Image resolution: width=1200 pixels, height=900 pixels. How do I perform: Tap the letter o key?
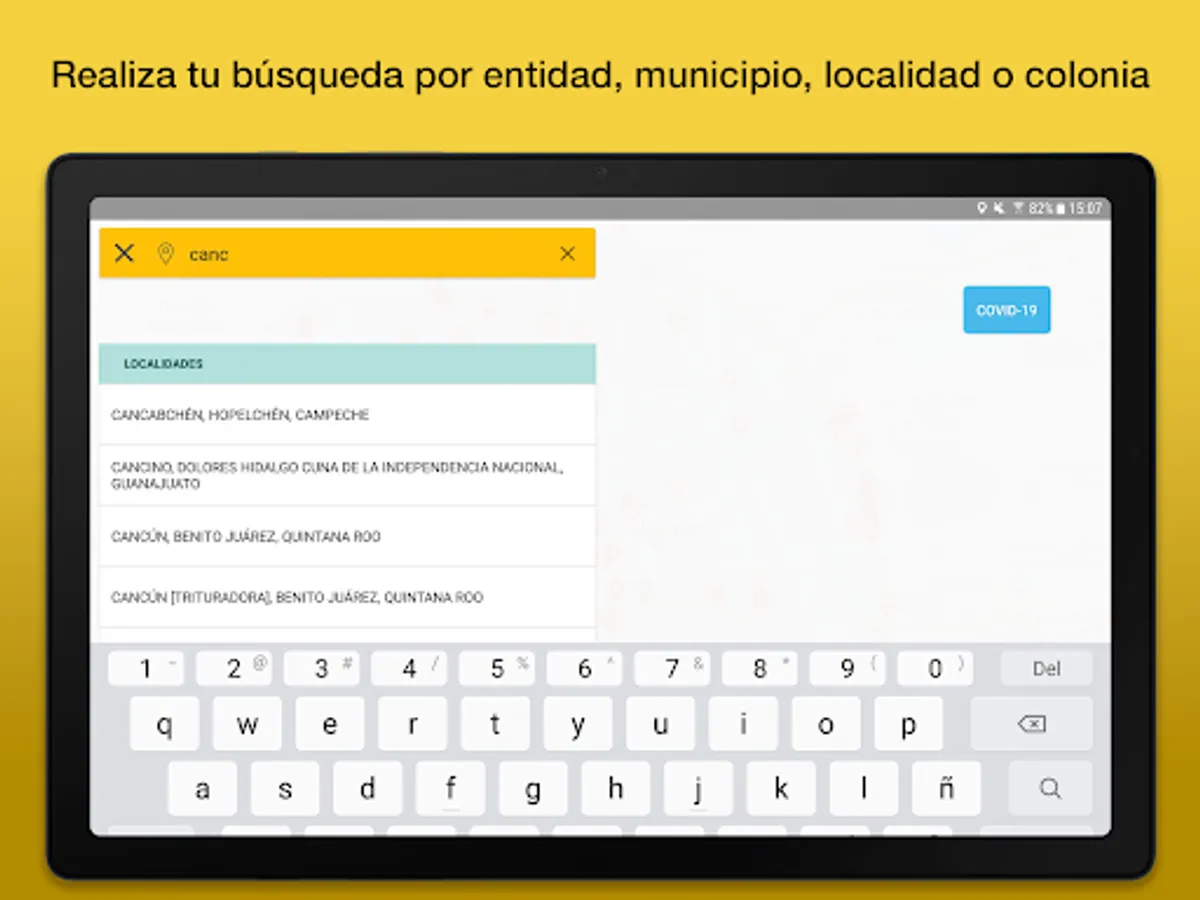[x=826, y=724]
